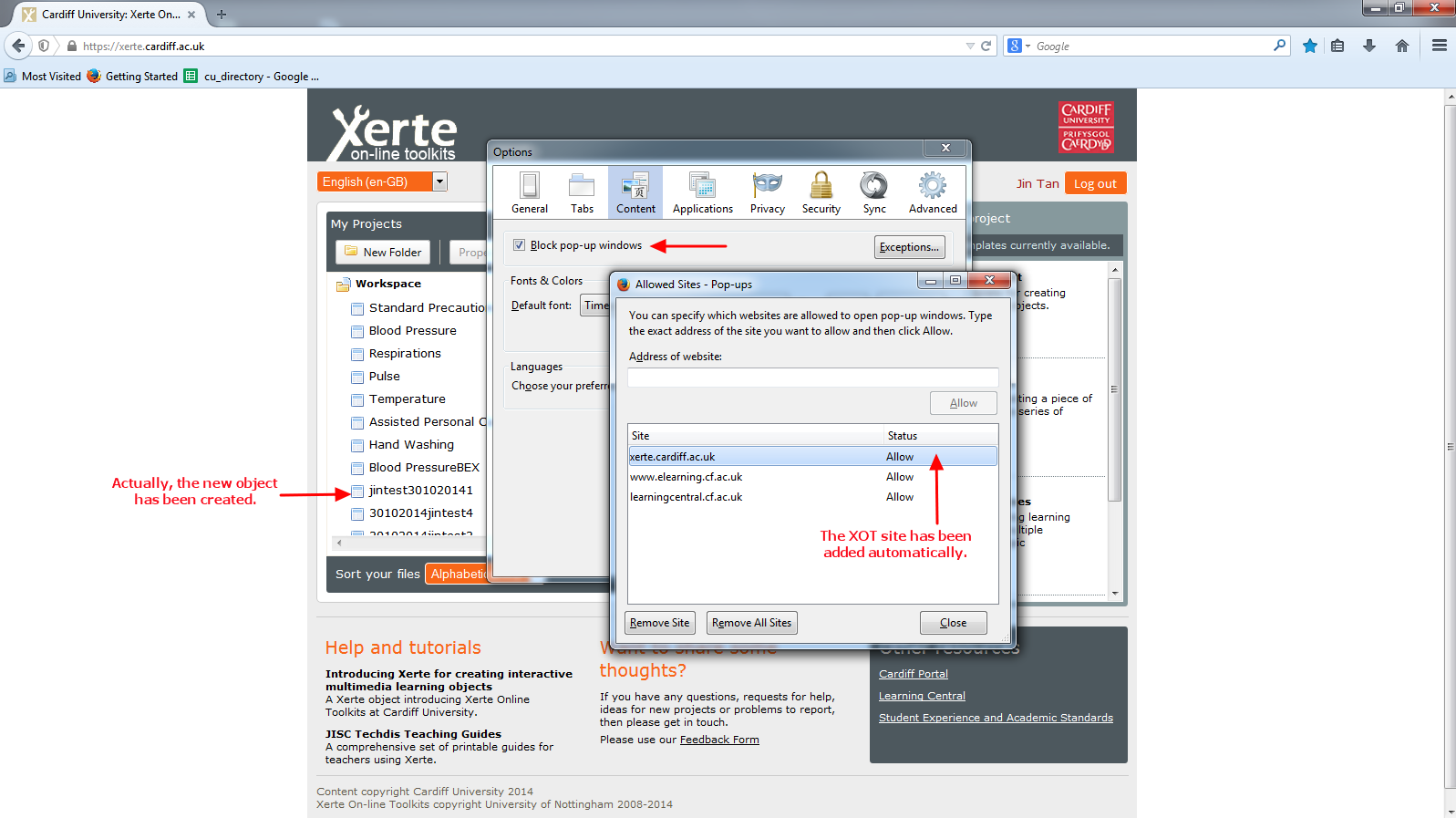The image size is (1456, 818).
Task: Click the Exceptions... button
Action: point(909,247)
